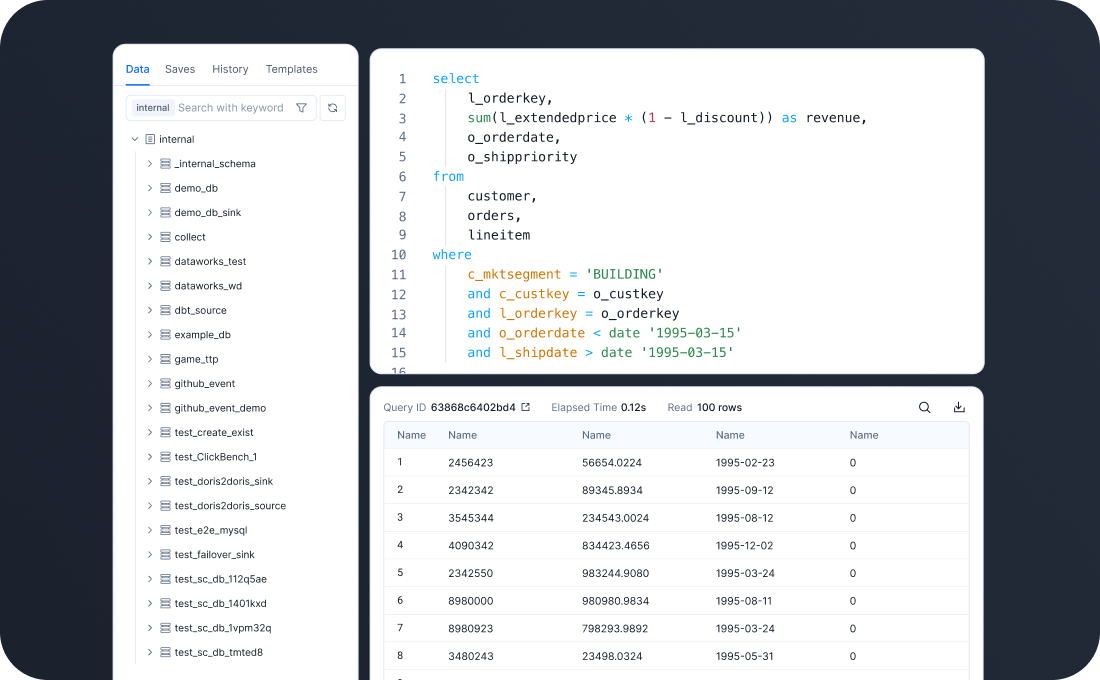This screenshot has height=680, width=1100.
Task: Select the github_event tree item
Action: coord(204,383)
